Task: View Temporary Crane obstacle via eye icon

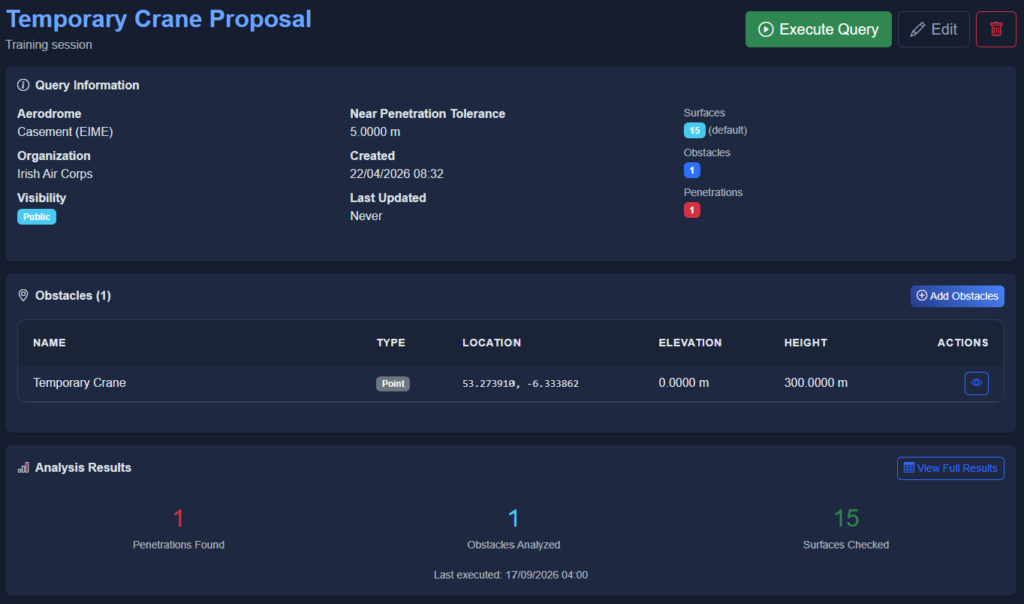Action: point(976,383)
